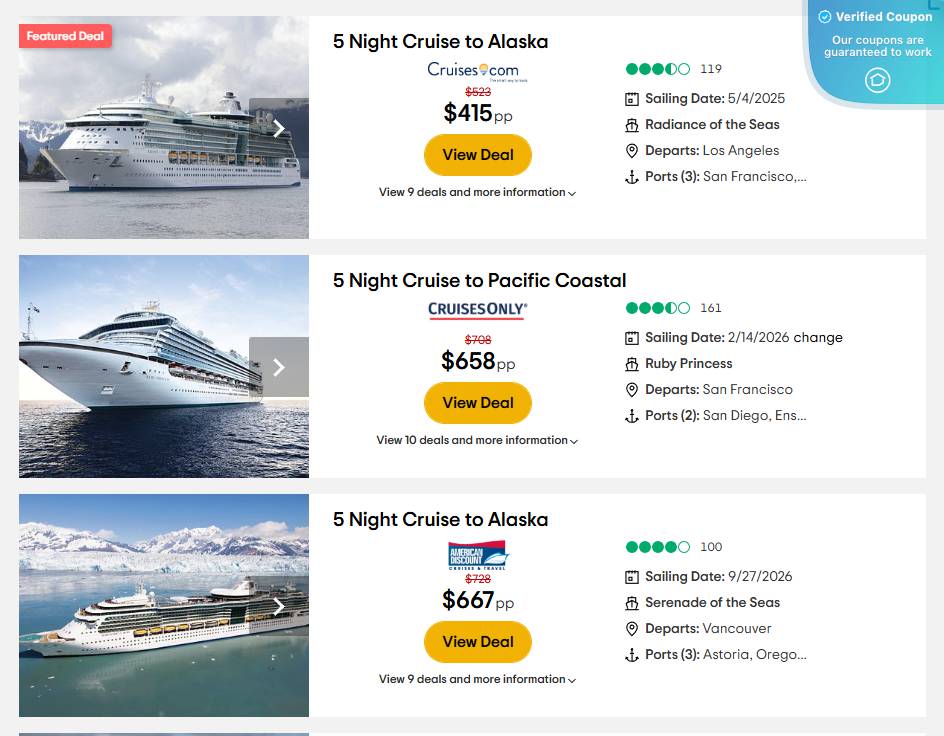
Task: Open the '5 Night Cruise to Pacific Coastal' title
Action: pos(479,280)
